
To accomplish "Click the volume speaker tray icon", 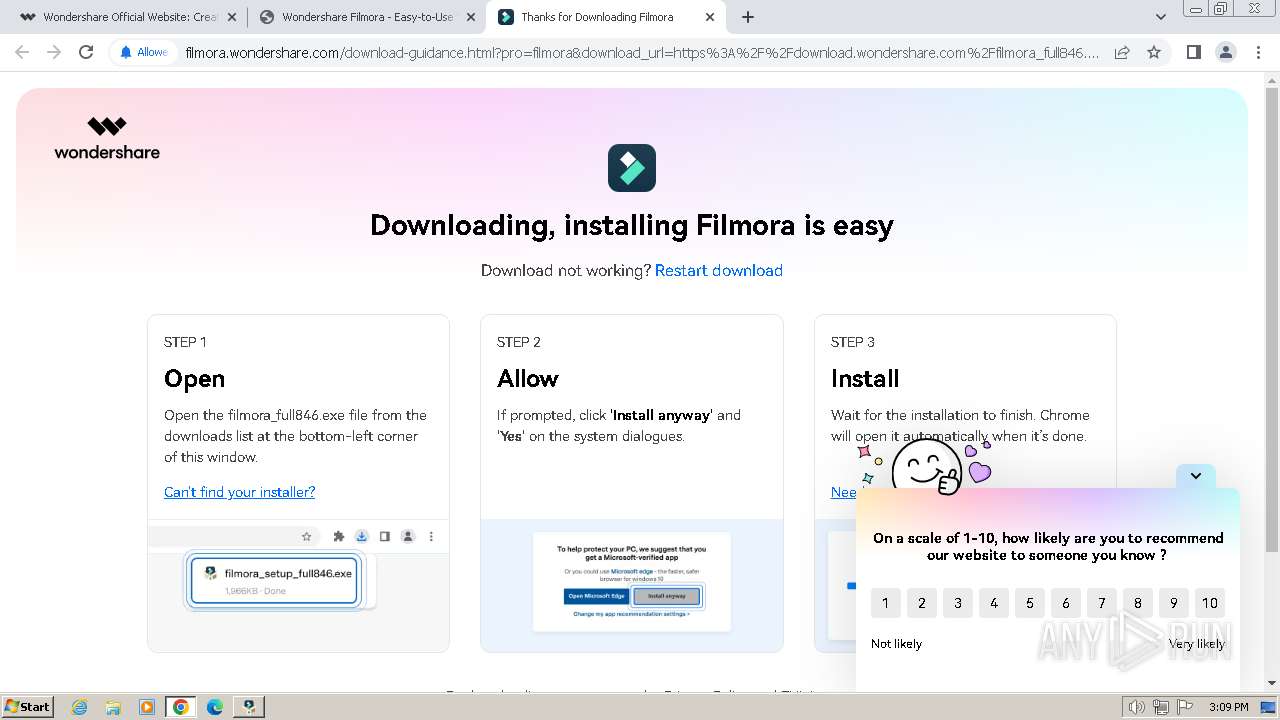I will [x=1136, y=707].
